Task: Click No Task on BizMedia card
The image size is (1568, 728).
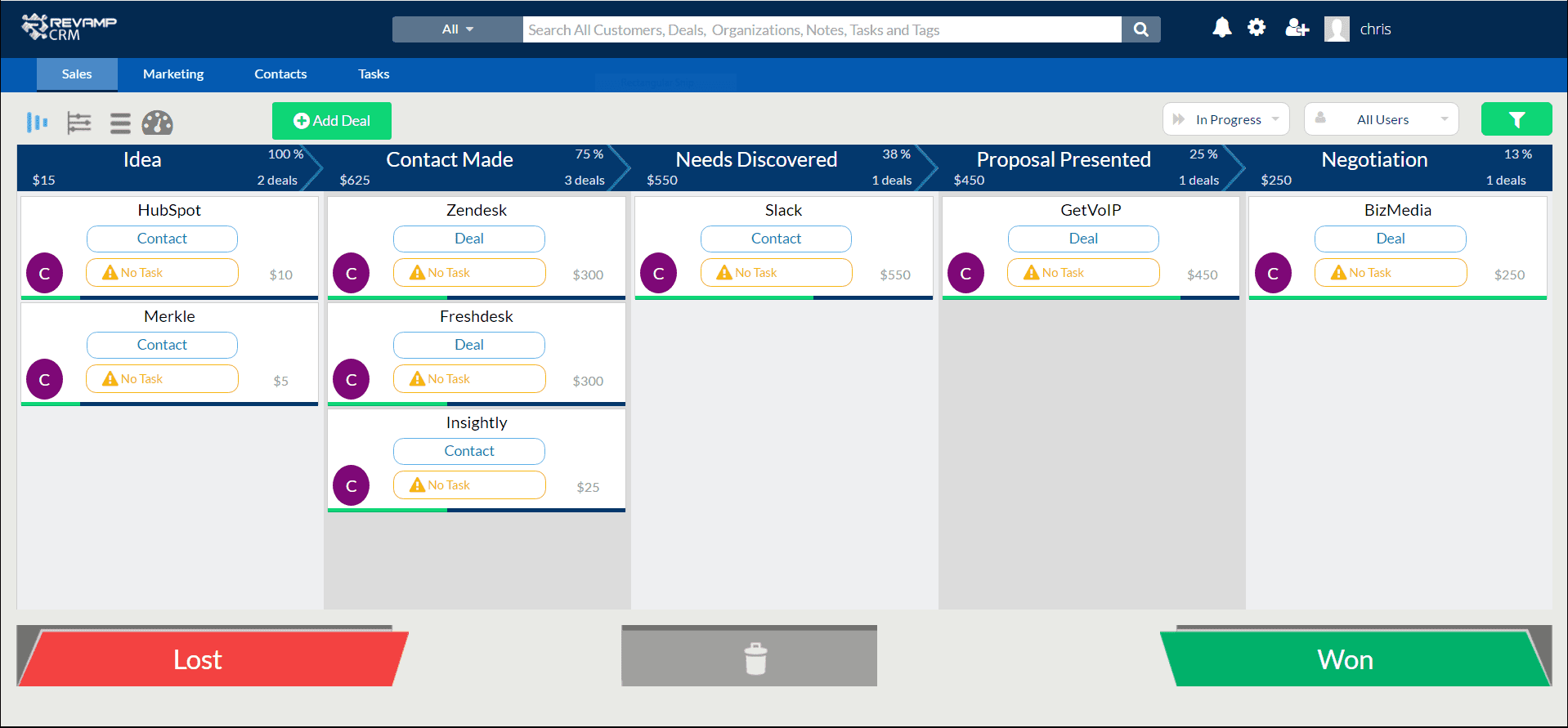Action: [1391, 273]
